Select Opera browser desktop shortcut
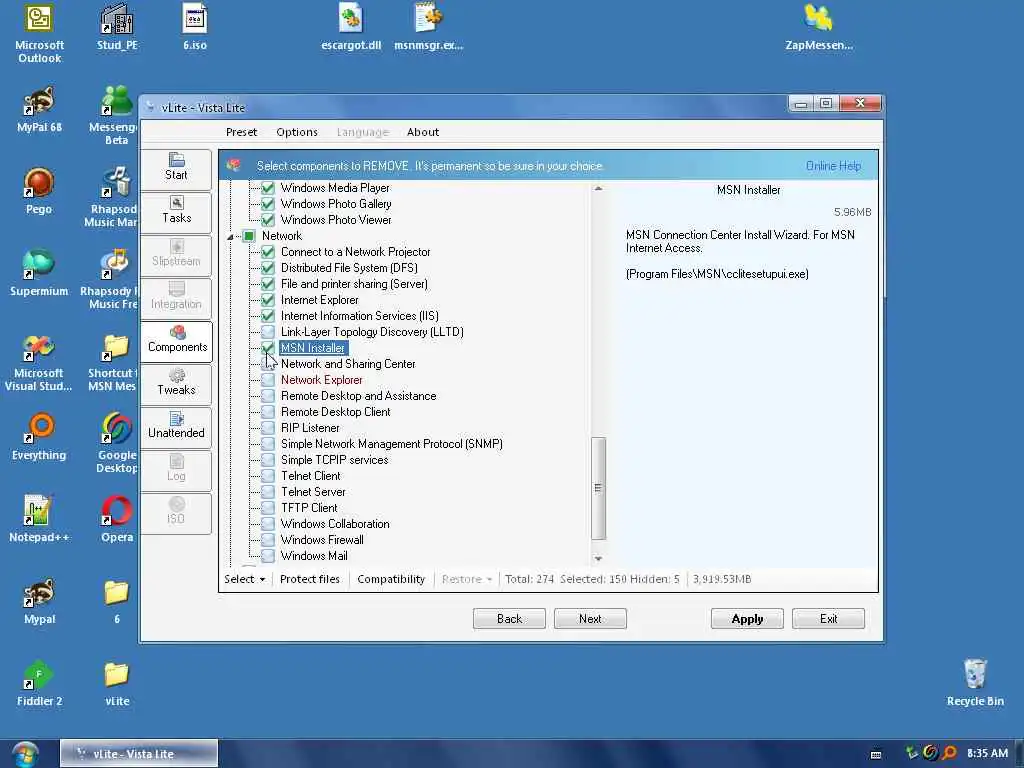Screen dimensions: 1024x768 point(117,519)
